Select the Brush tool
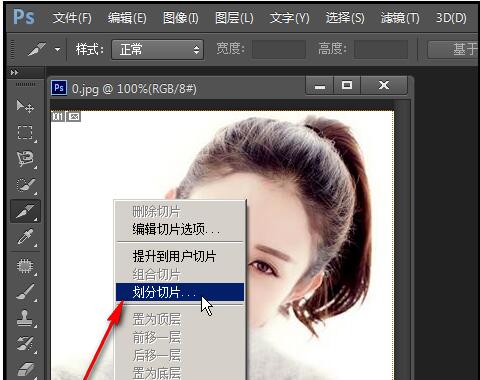The image size is (480, 380). pyautogui.click(x=26, y=292)
